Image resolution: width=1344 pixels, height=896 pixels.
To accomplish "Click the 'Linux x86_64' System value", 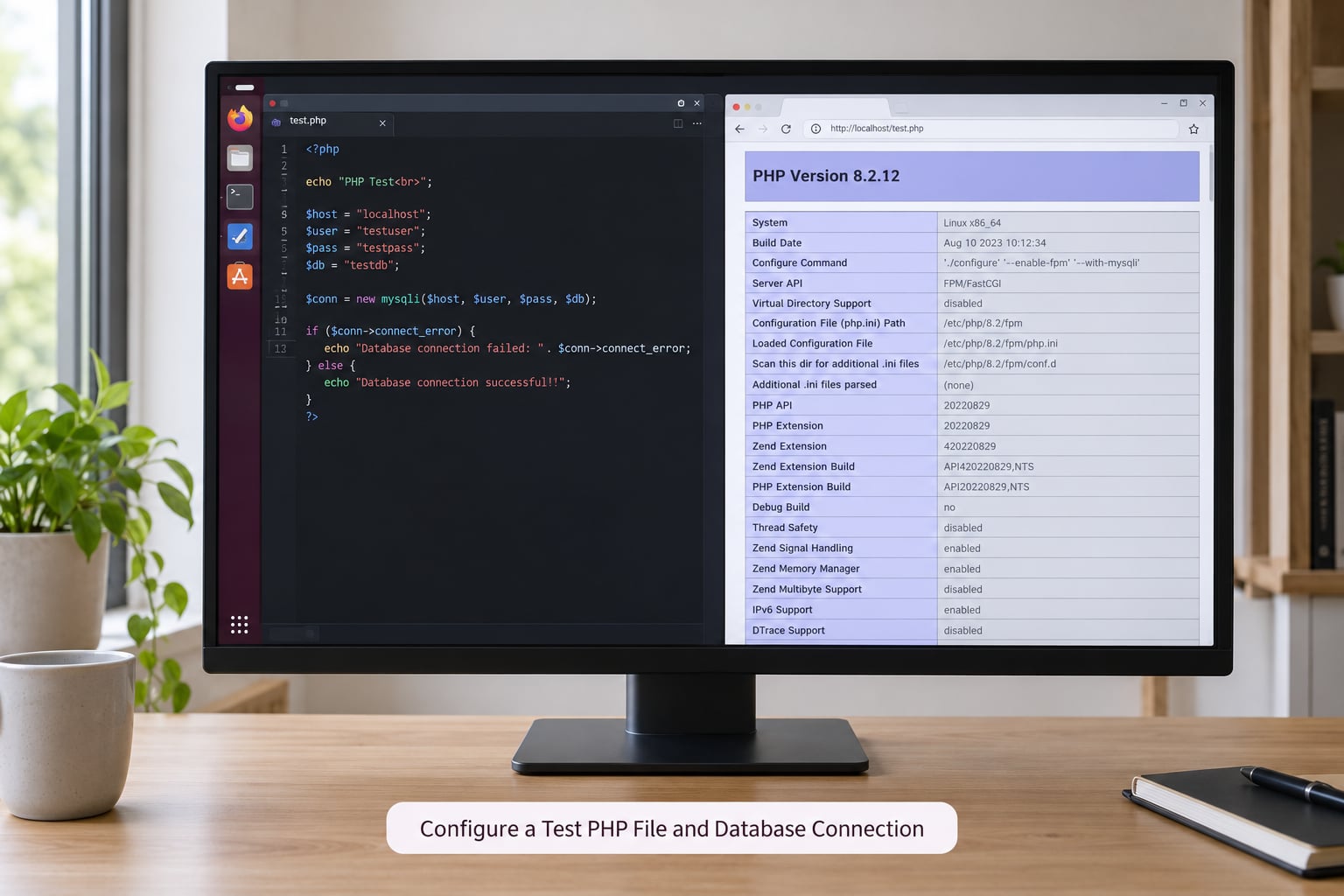I will click(972, 222).
